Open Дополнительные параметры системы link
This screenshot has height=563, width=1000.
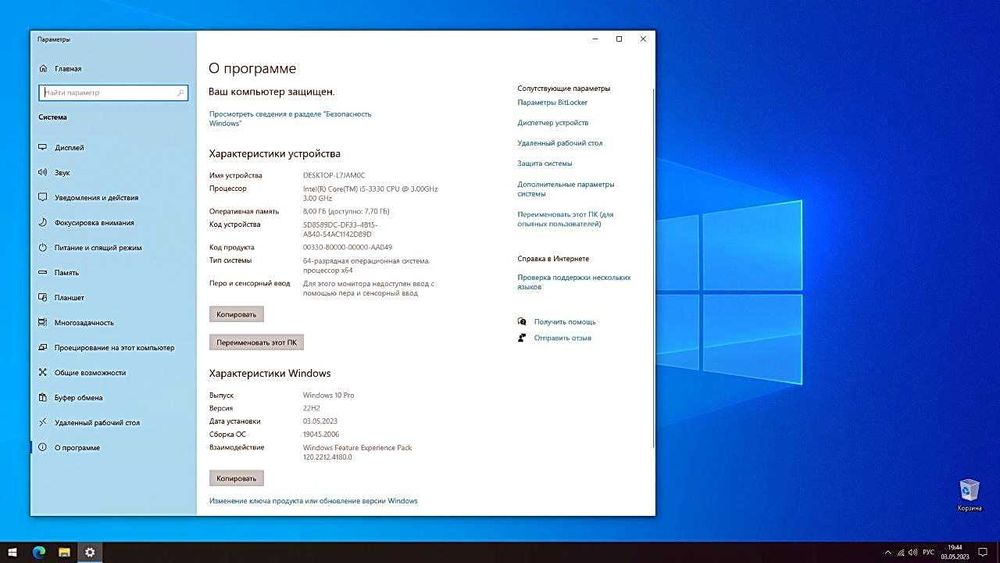point(566,189)
